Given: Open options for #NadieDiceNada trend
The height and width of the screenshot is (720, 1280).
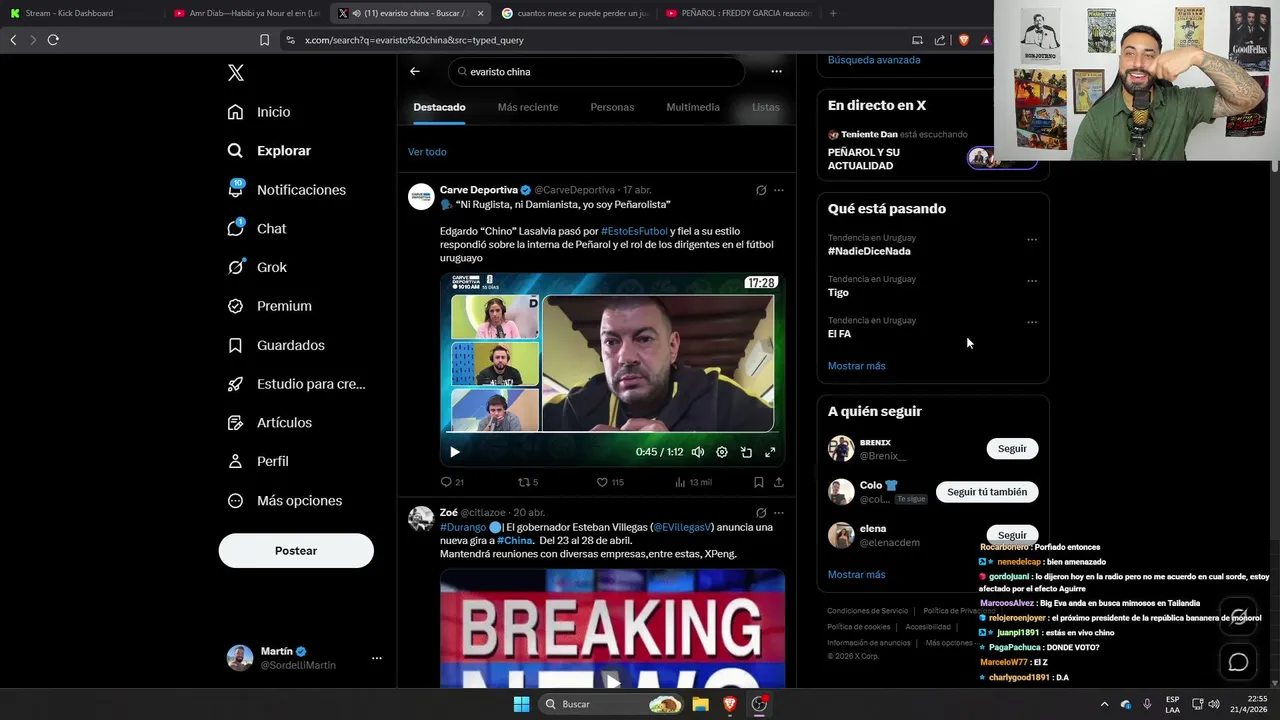Looking at the screenshot, I should [x=1032, y=240].
